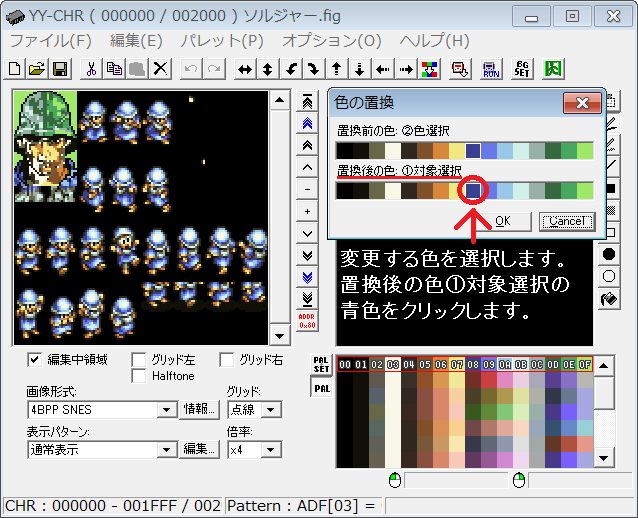This screenshot has width=638, height=518.
Task: Enable the グリッド右 checkbox
Action: pyautogui.click(x=226, y=360)
